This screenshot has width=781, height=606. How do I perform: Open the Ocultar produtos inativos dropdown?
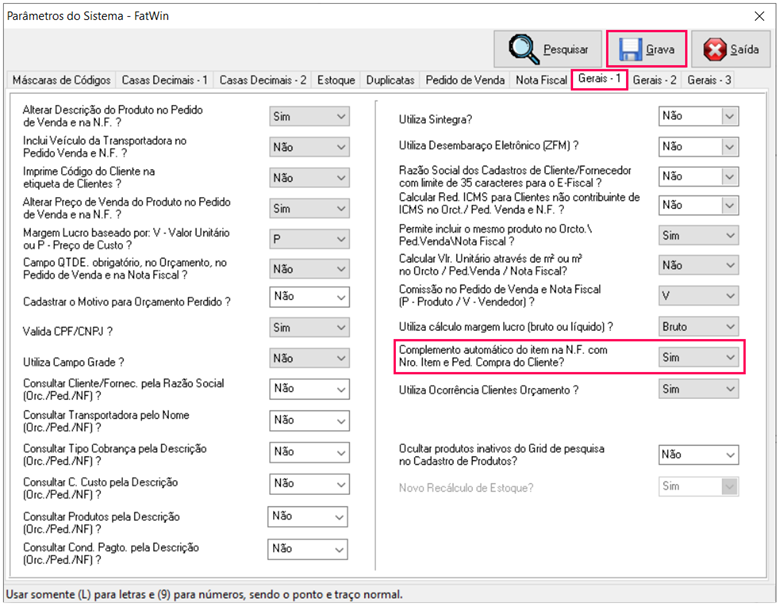pos(728,454)
